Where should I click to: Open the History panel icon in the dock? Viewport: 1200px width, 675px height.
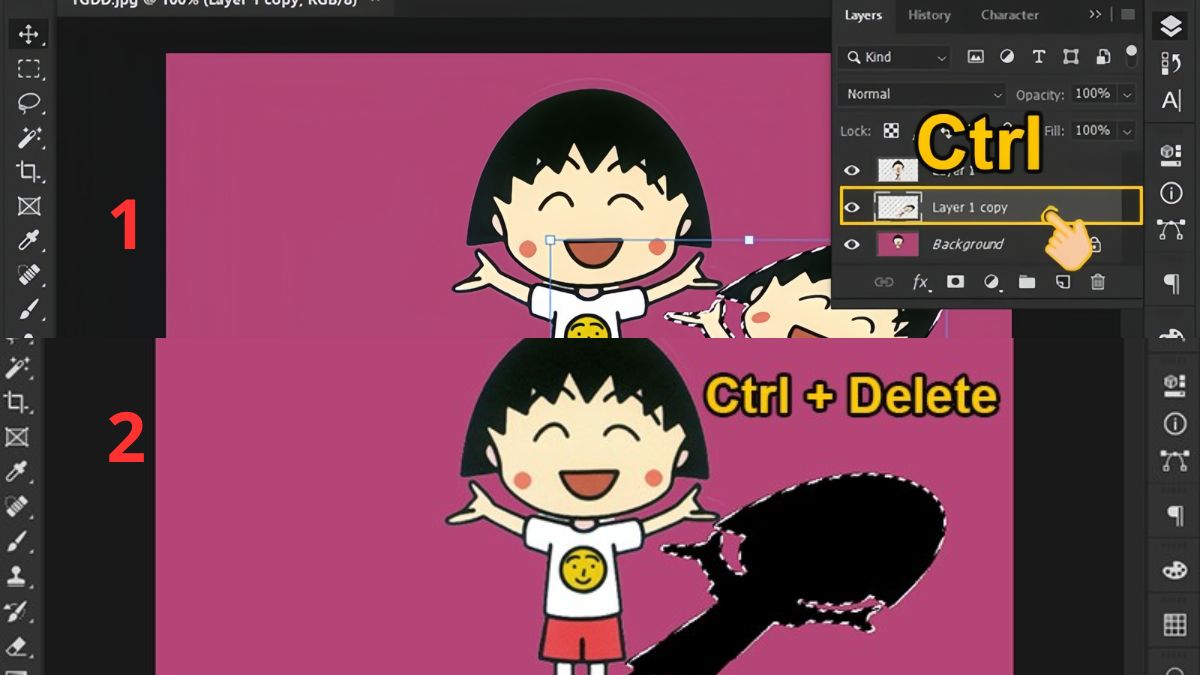tap(1171, 64)
